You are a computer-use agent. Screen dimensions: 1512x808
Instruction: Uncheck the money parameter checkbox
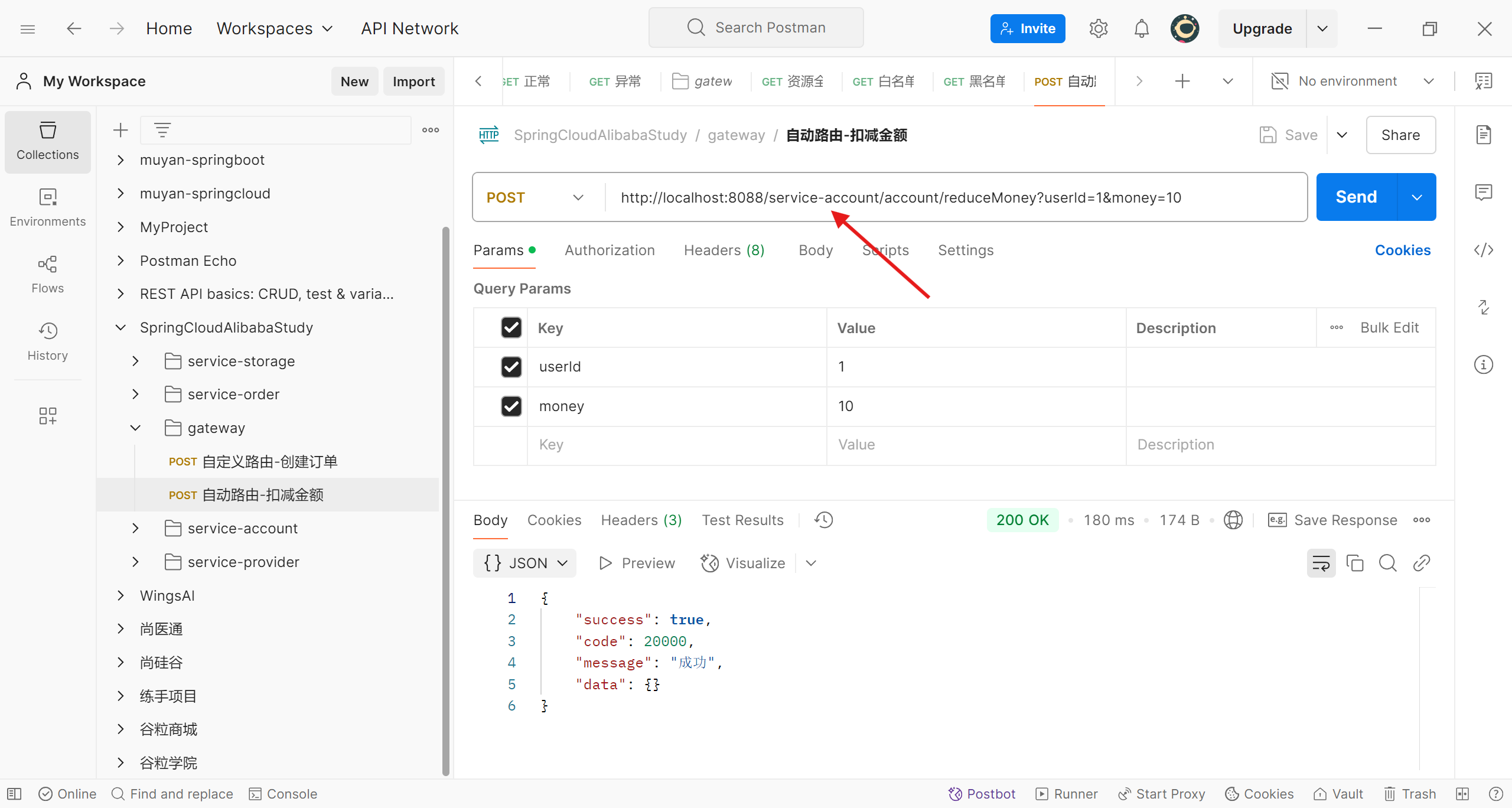click(511, 406)
